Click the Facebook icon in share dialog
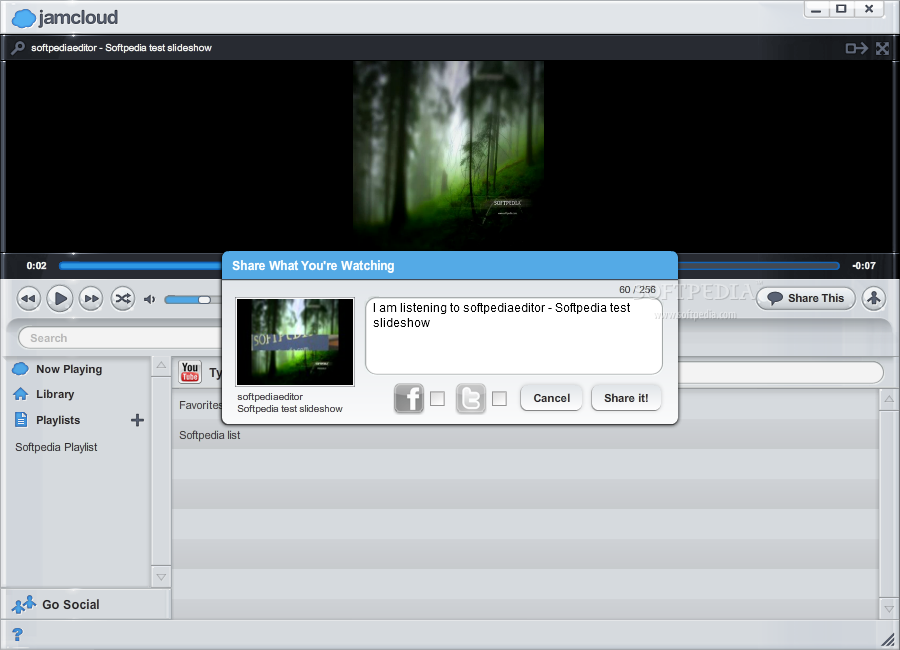Image resolution: width=900 pixels, height=650 pixels. [x=409, y=398]
